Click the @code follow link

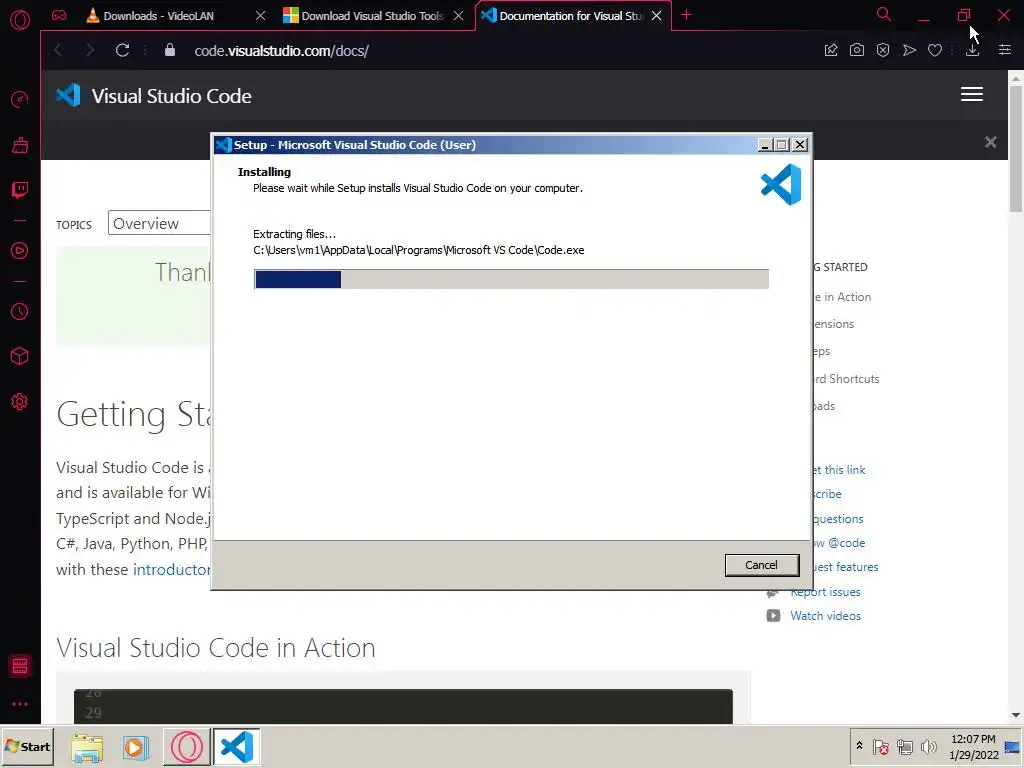840,543
